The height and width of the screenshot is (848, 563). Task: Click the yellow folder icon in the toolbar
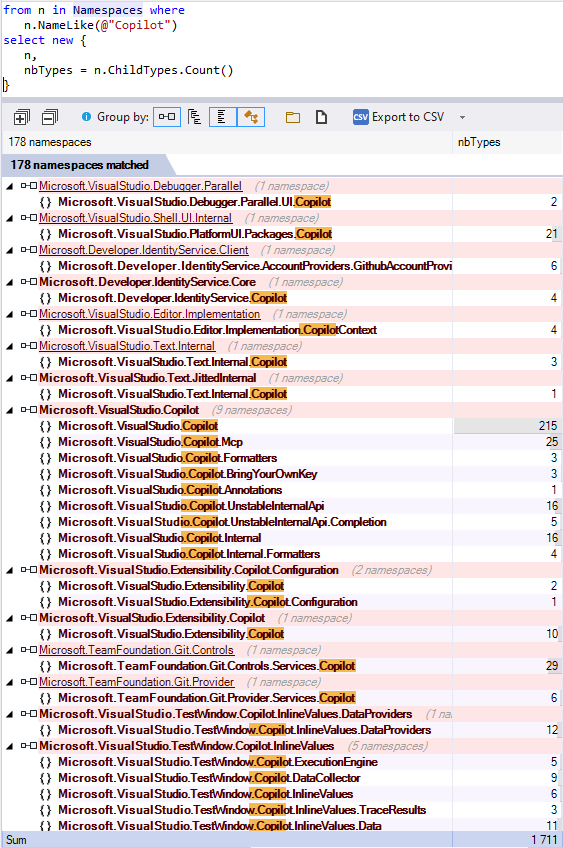pos(293,117)
